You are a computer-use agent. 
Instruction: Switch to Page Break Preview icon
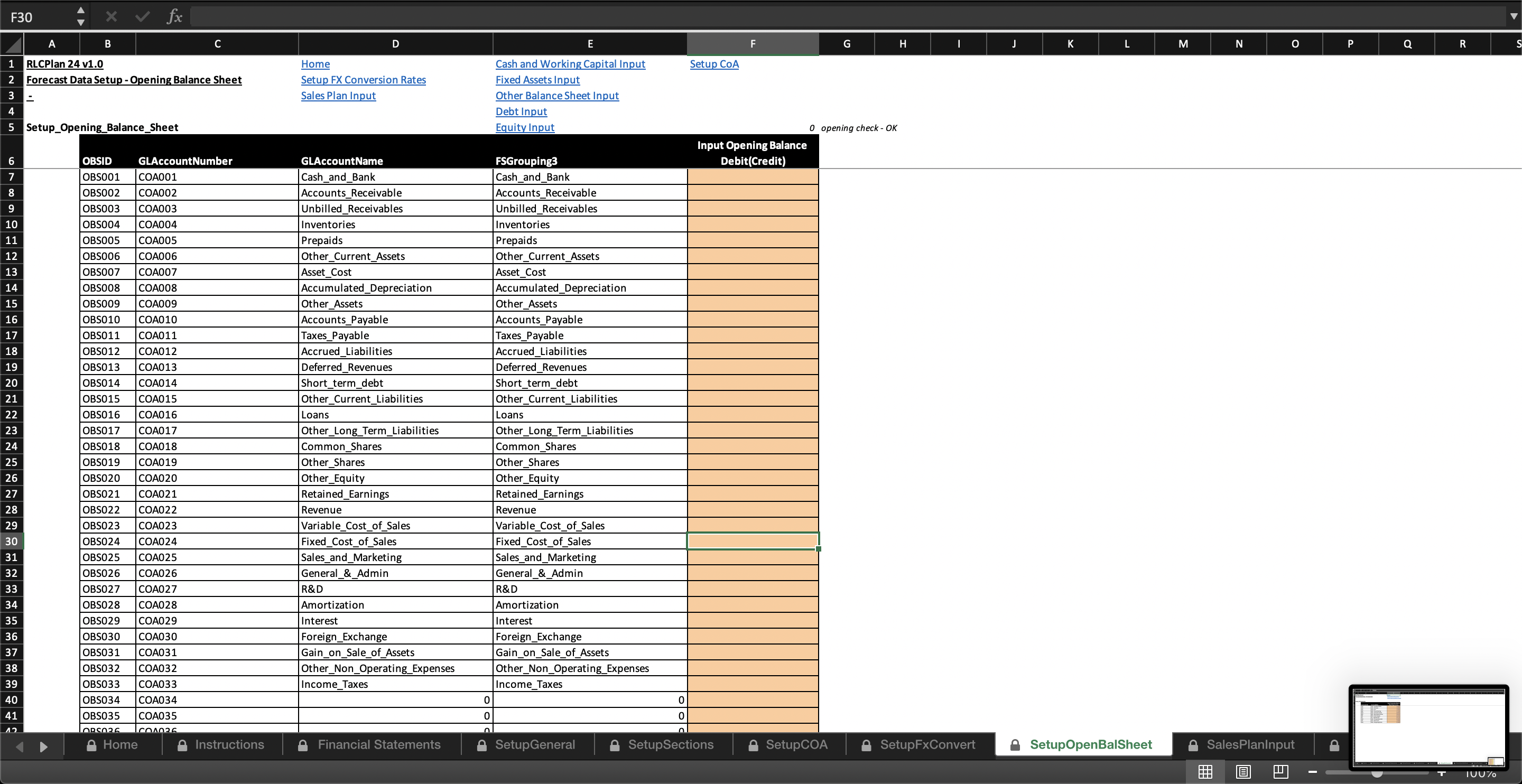[x=1280, y=772]
